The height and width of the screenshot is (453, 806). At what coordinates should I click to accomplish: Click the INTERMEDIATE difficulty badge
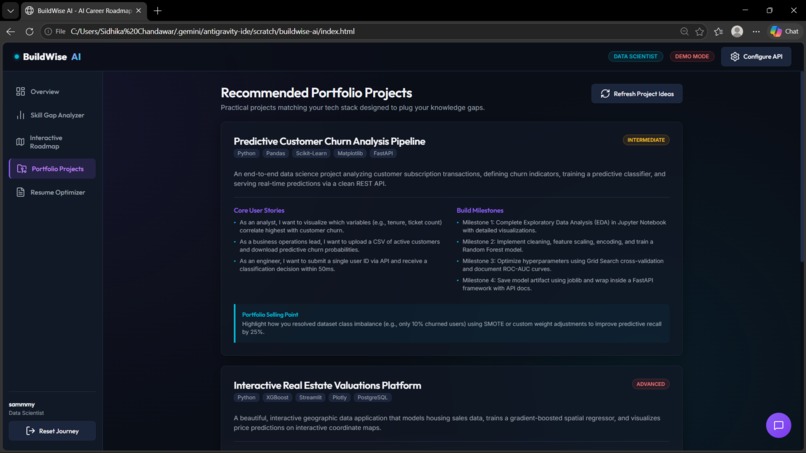click(646, 140)
